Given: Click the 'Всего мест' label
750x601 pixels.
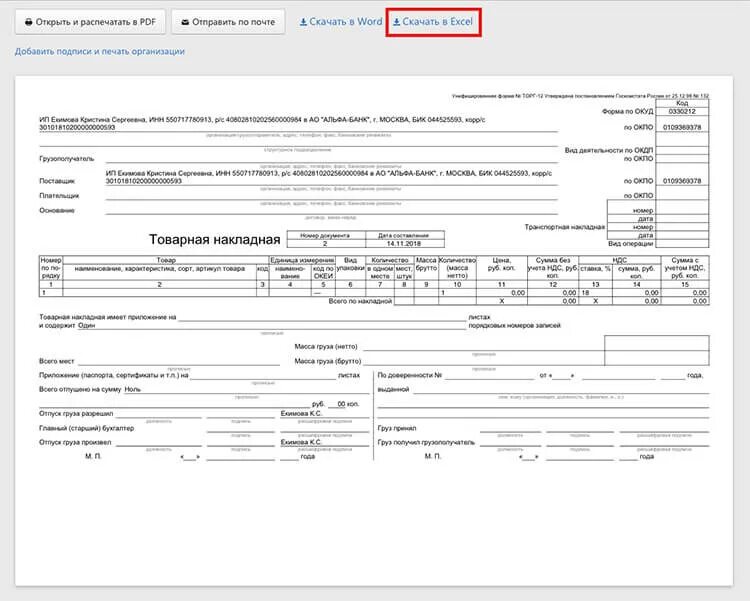Looking at the screenshot, I should coord(56,361).
